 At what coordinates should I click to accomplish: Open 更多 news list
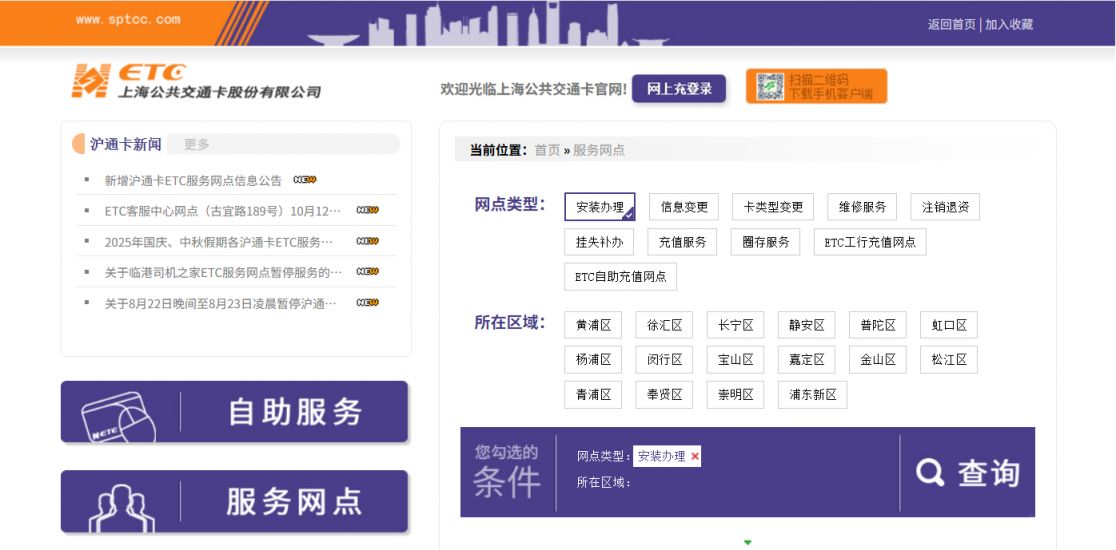click(197, 144)
